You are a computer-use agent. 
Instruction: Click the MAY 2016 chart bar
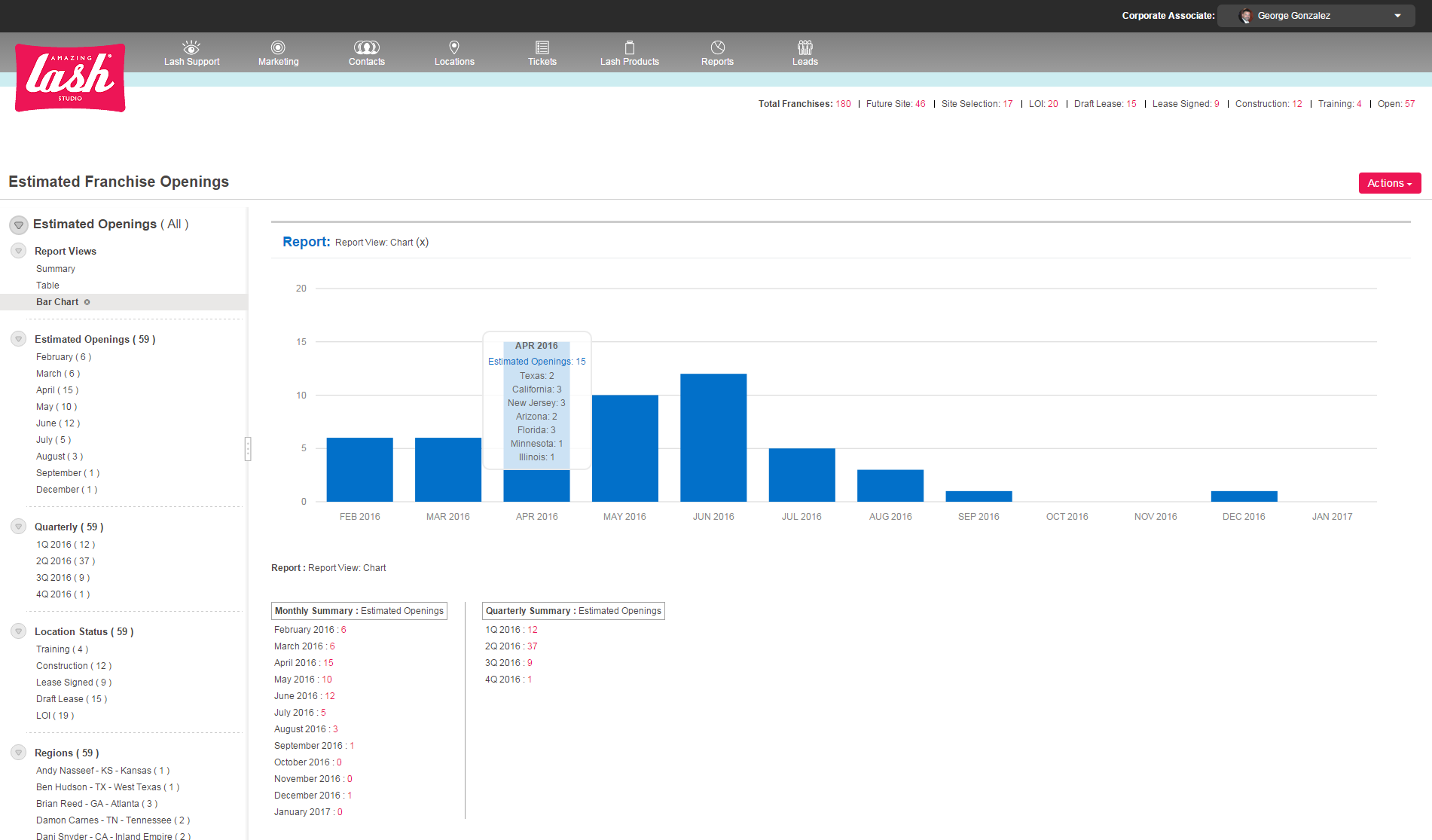[x=625, y=448]
